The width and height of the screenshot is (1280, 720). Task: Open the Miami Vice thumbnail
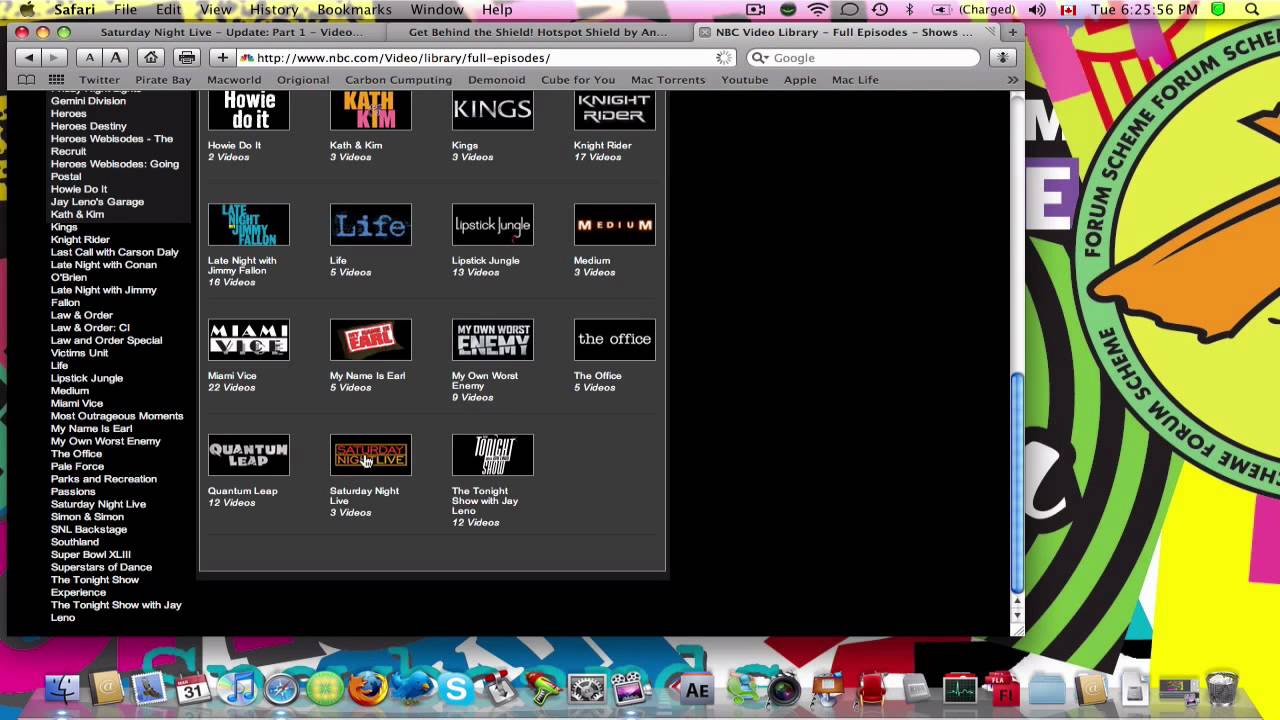[x=249, y=340]
